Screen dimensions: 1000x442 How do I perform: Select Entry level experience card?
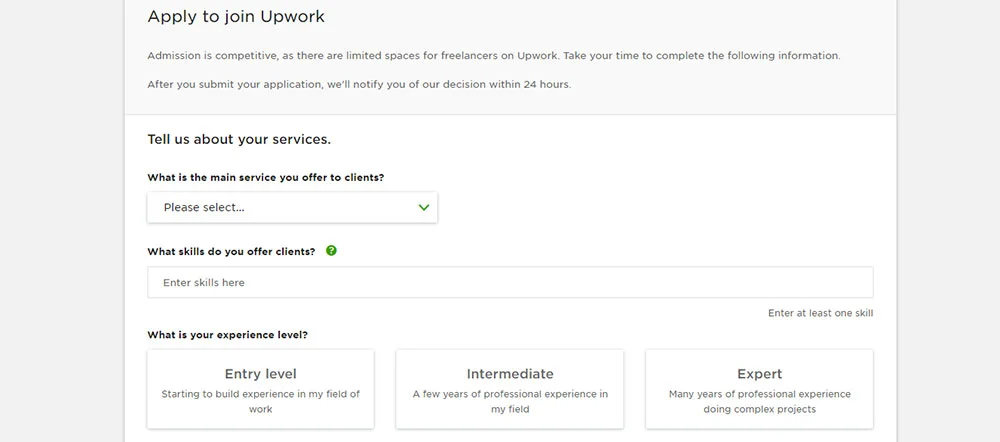pyautogui.click(x=260, y=389)
